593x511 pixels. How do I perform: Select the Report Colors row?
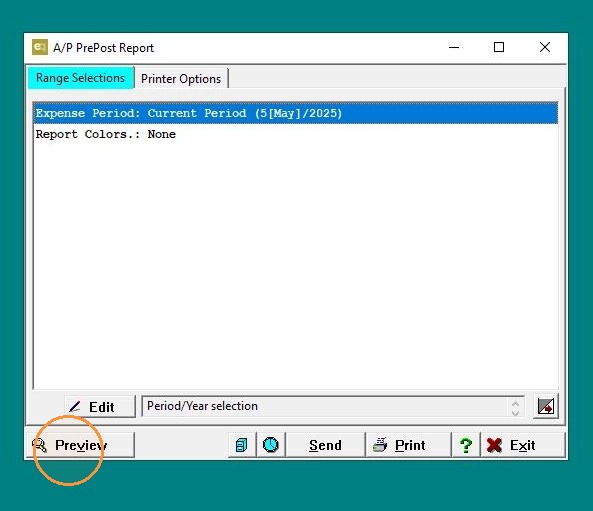295,134
